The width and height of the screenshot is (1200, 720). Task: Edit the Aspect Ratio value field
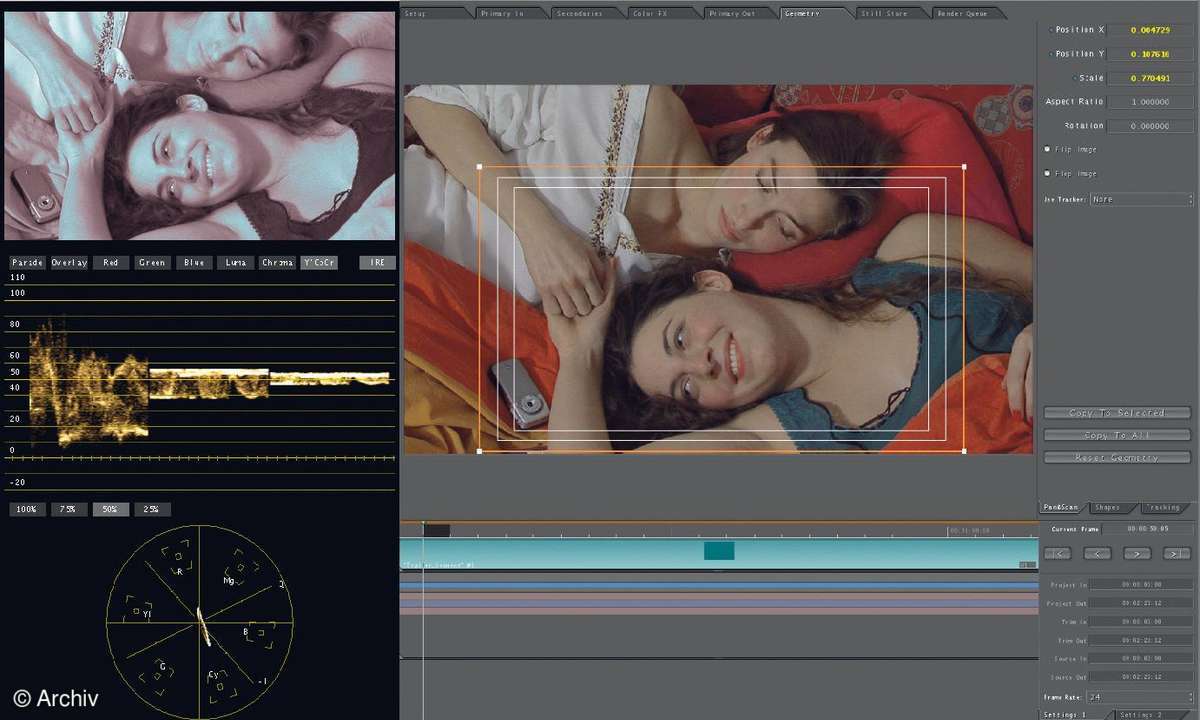pos(1150,102)
